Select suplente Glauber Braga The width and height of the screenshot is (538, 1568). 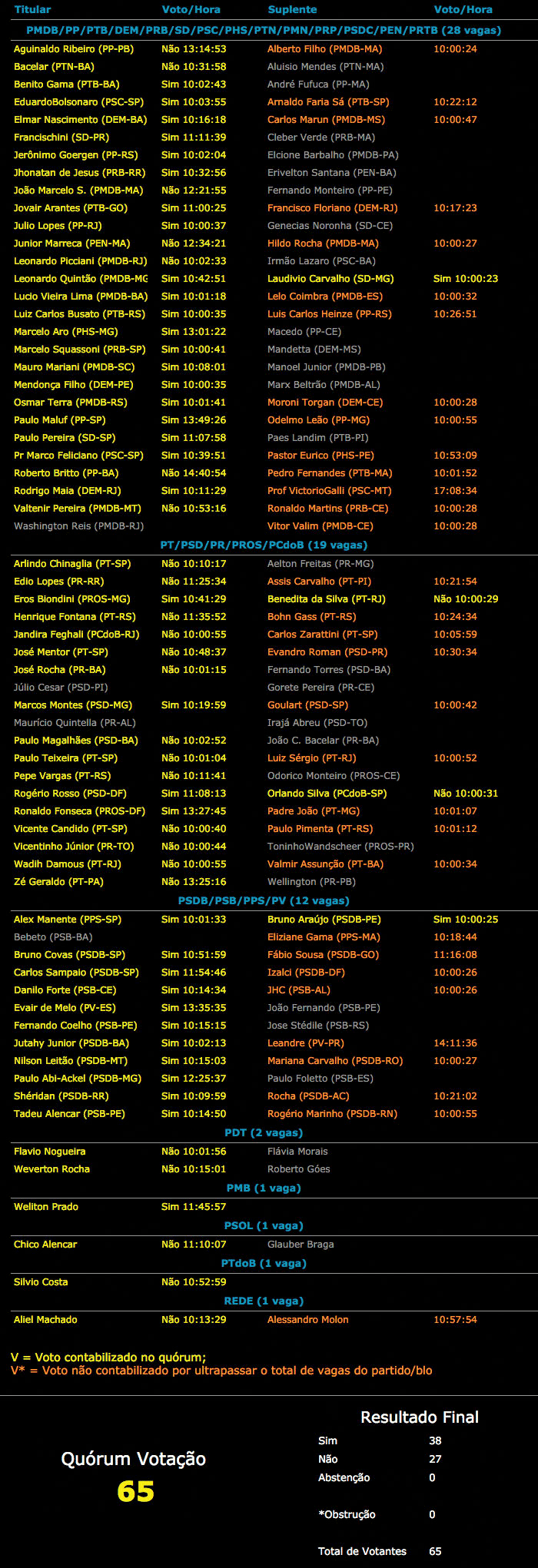[x=301, y=1245]
